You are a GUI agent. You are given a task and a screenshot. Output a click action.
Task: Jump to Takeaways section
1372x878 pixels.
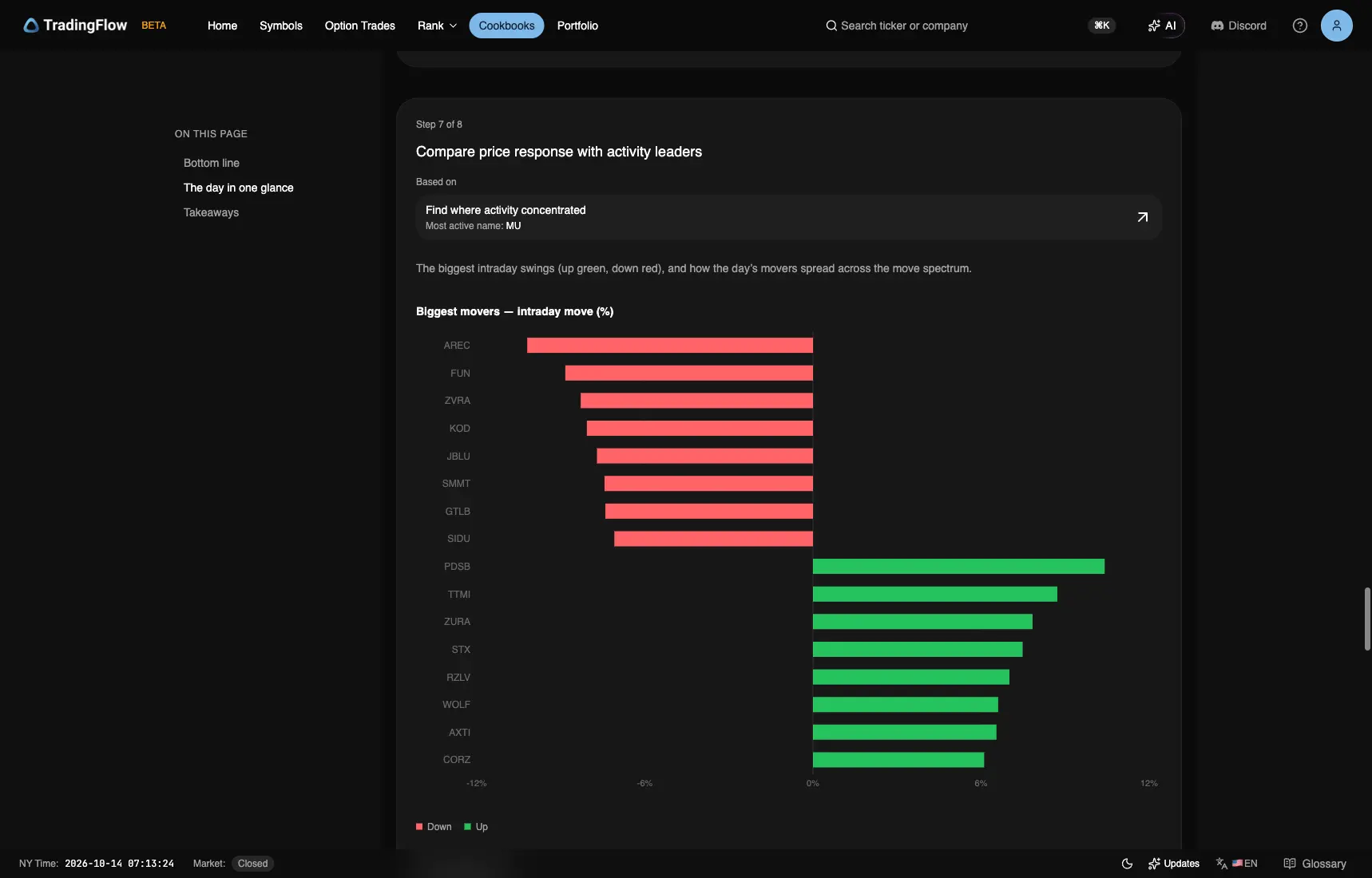click(212, 212)
